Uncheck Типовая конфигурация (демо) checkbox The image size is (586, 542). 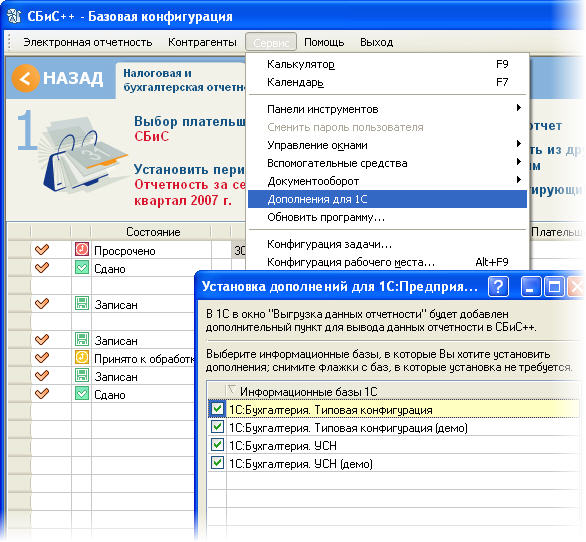pyautogui.click(x=217, y=426)
